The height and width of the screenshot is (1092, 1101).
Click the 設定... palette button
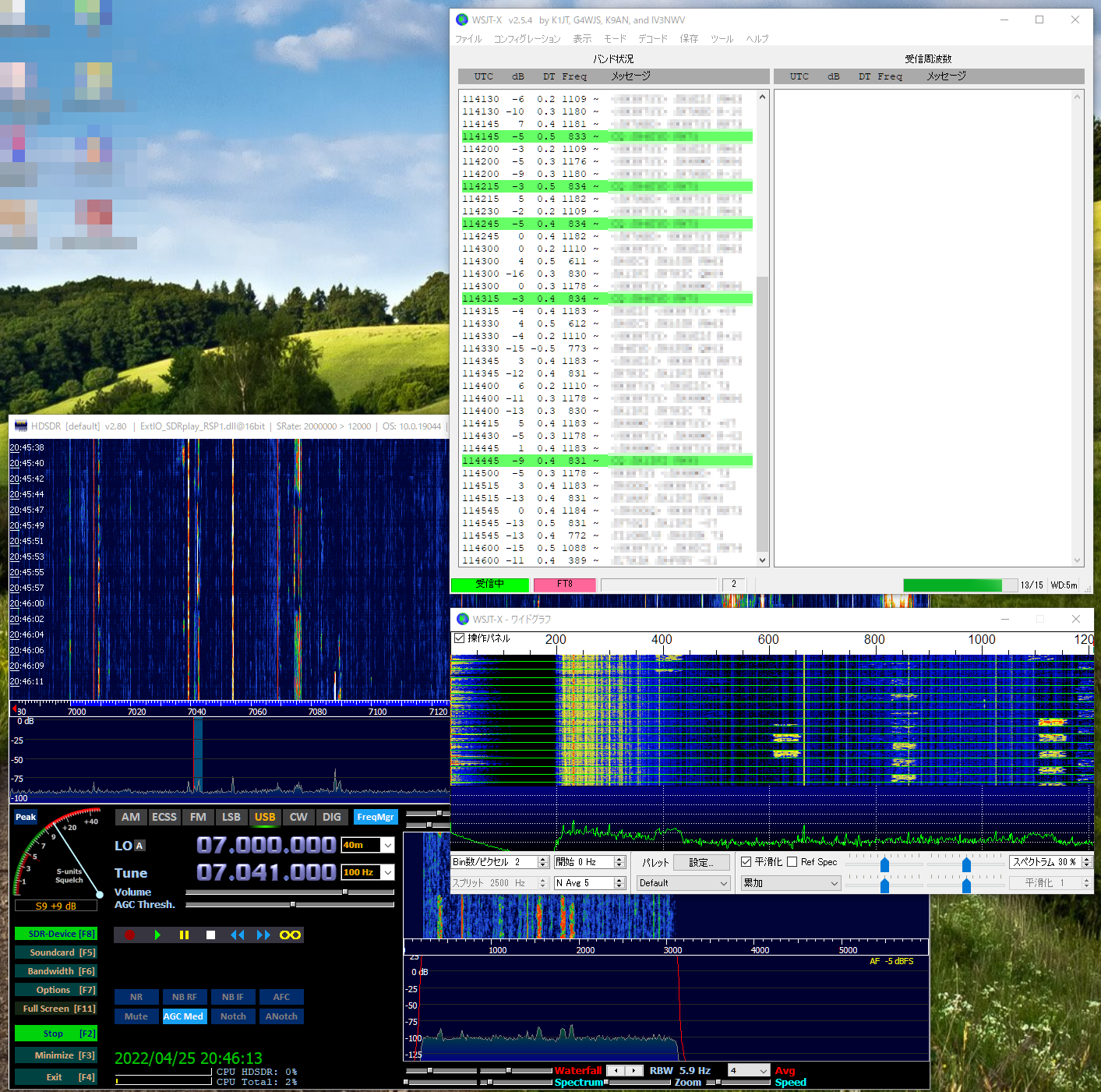pyautogui.click(x=700, y=862)
